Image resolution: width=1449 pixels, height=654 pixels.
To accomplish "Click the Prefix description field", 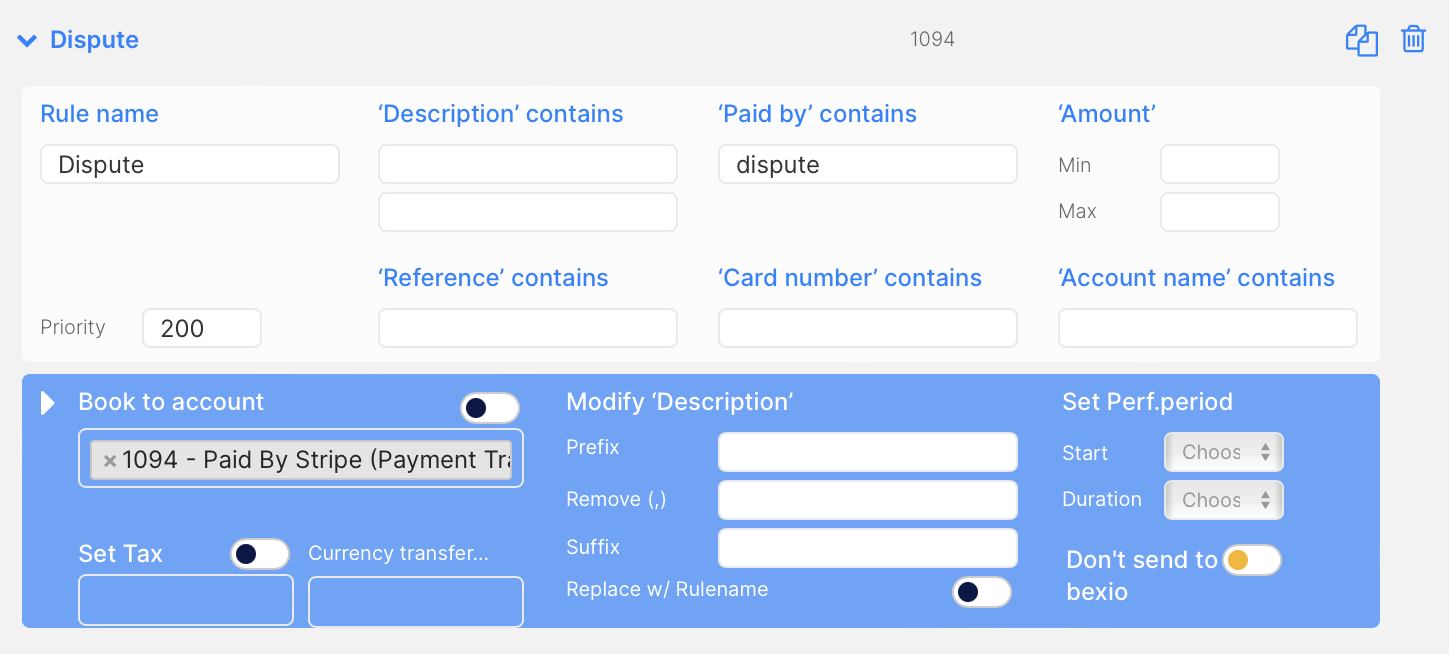I will (x=868, y=452).
